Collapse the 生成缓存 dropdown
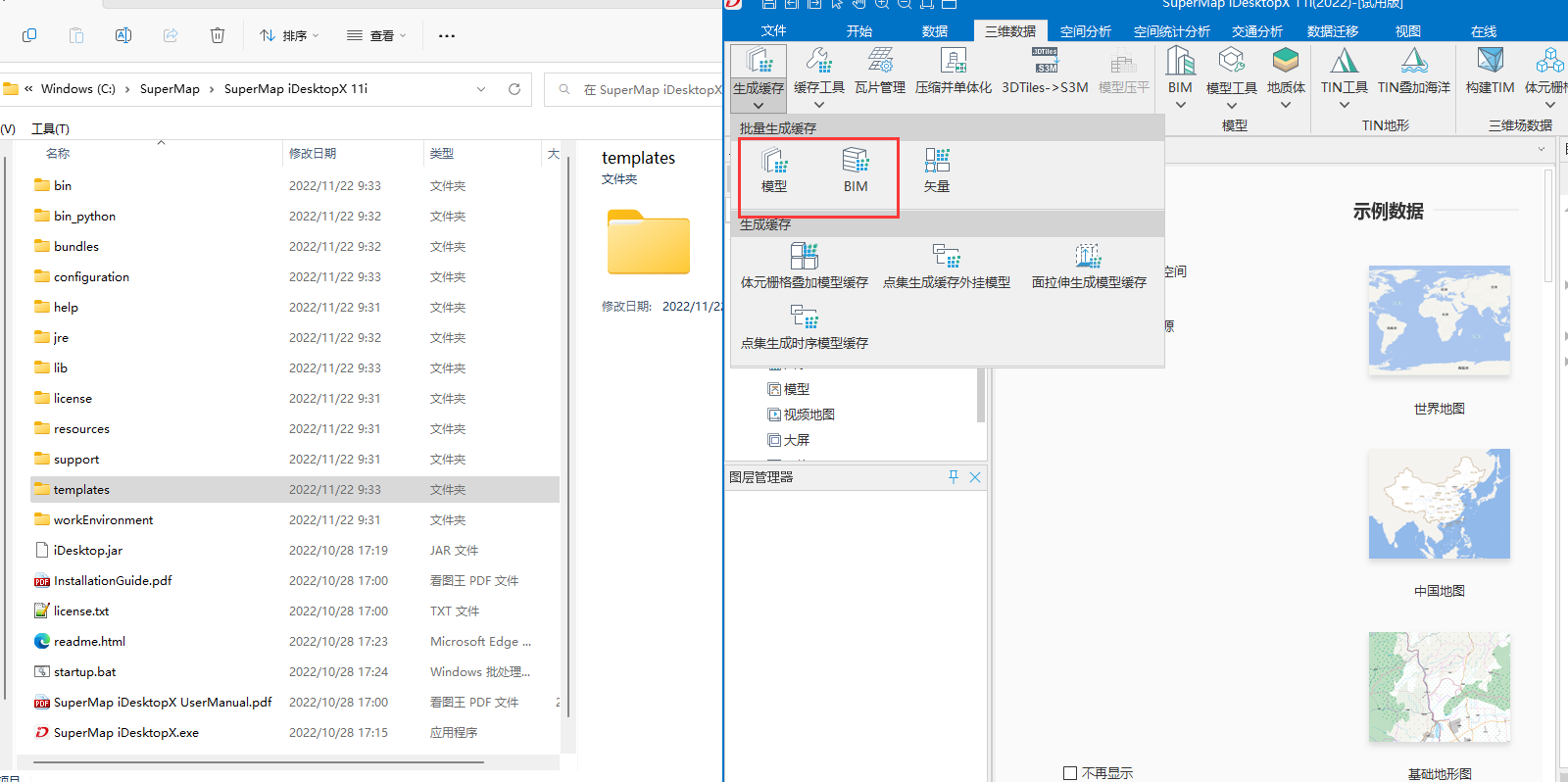1568x782 pixels. [759, 104]
